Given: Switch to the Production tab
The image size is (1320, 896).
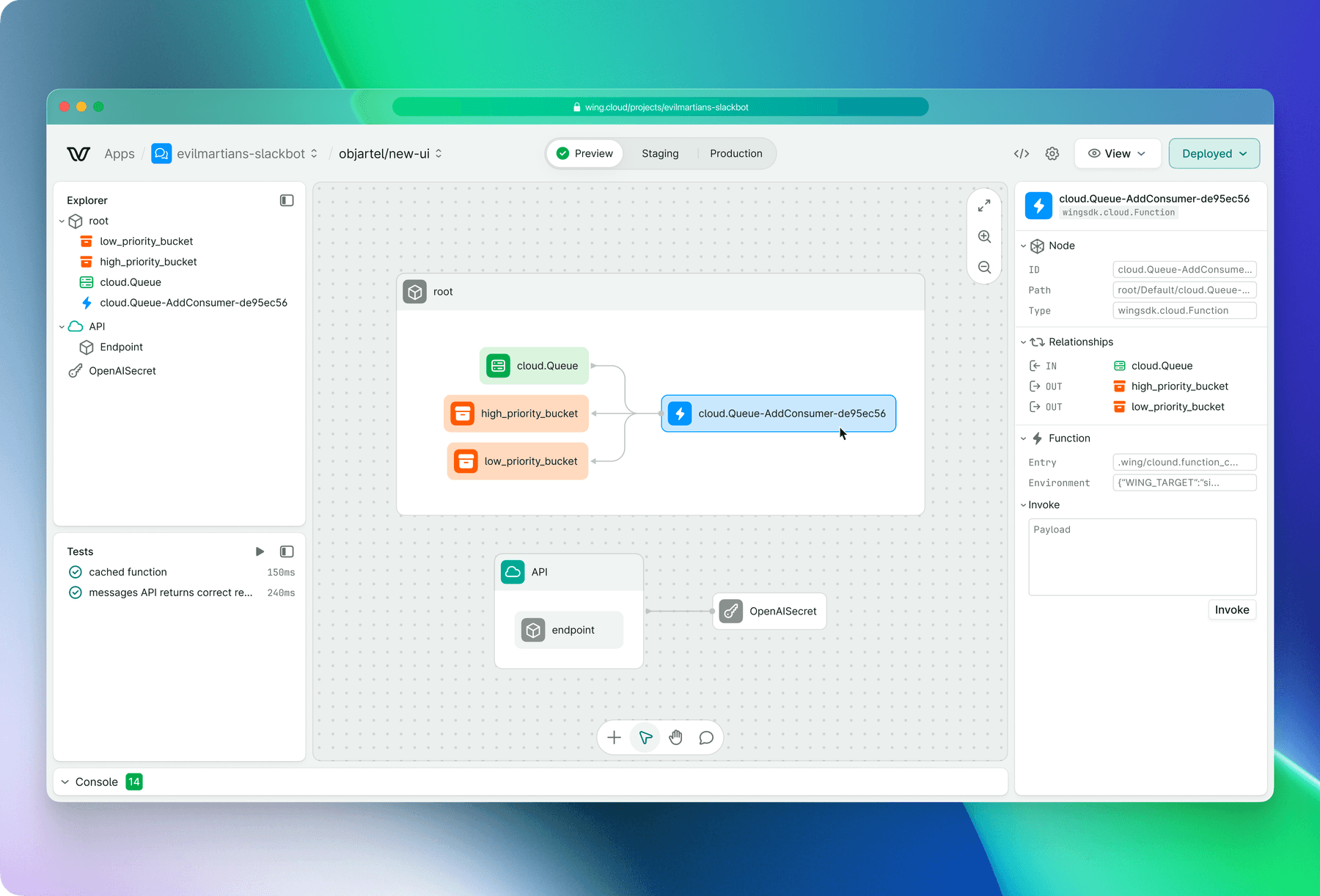Looking at the screenshot, I should pos(736,153).
